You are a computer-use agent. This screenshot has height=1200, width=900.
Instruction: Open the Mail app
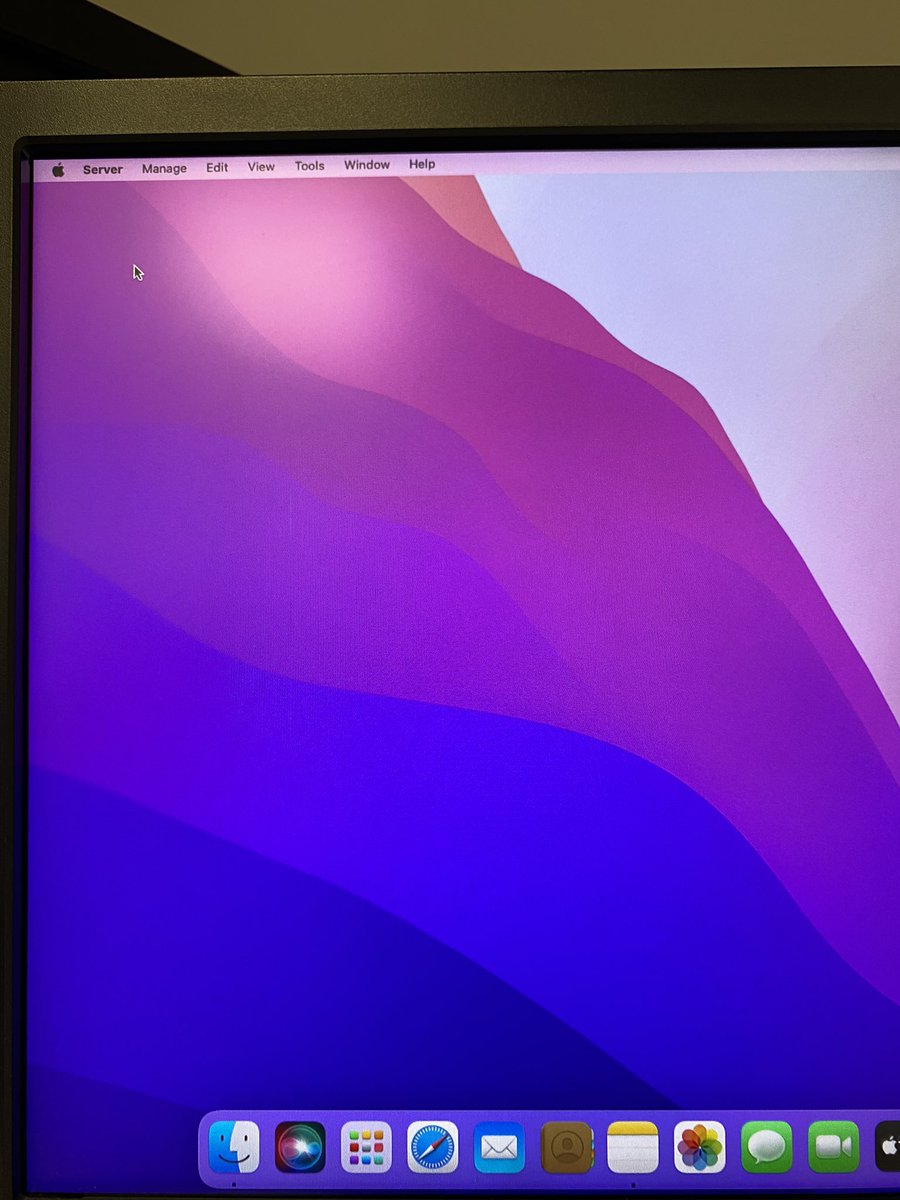[x=499, y=1147]
